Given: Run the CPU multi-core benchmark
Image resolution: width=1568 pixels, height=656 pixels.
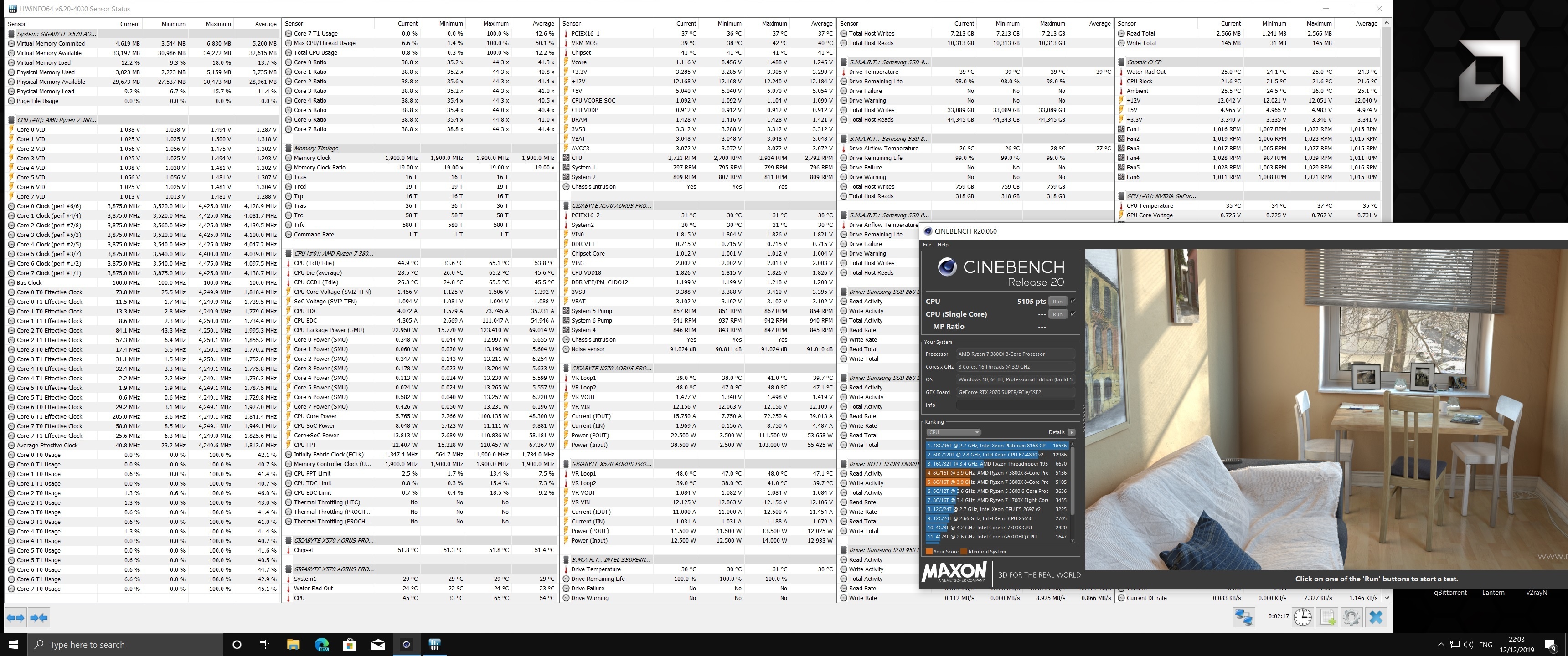Looking at the screenshot, I should click(x=1058, y=301).
